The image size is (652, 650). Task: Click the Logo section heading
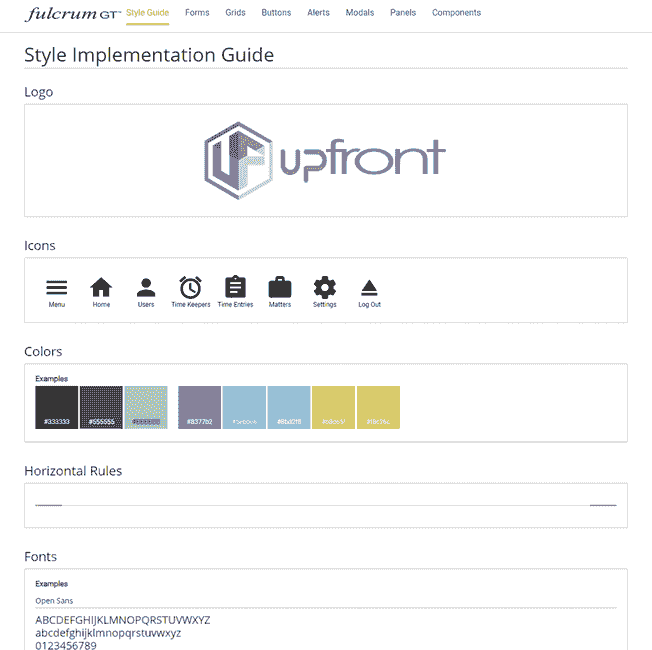pyautogui.click(x=39, y=92)
